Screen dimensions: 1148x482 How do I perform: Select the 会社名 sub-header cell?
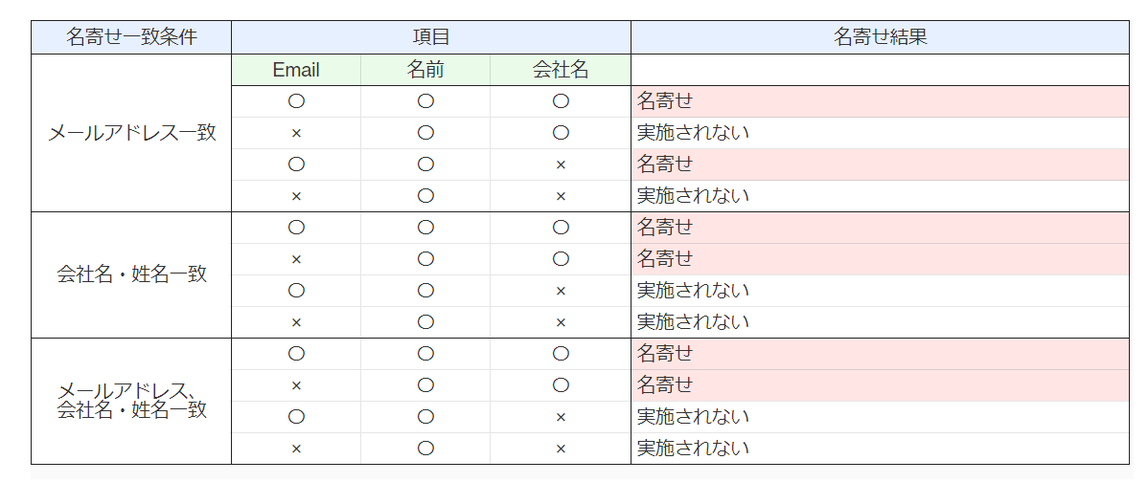(x=560, y=70)
